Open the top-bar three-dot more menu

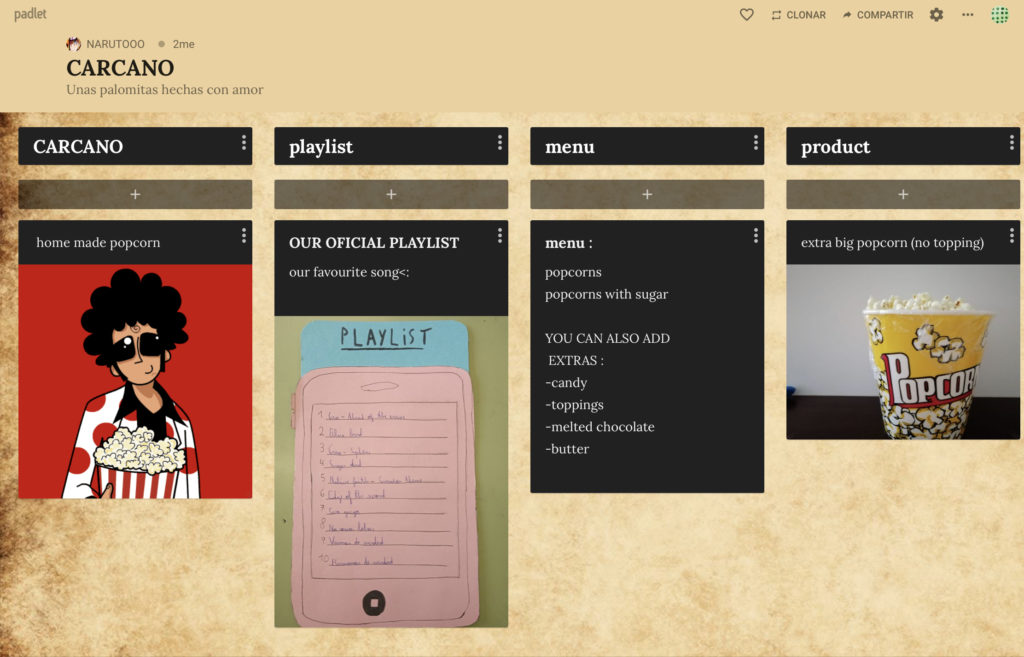pos(967,15)
